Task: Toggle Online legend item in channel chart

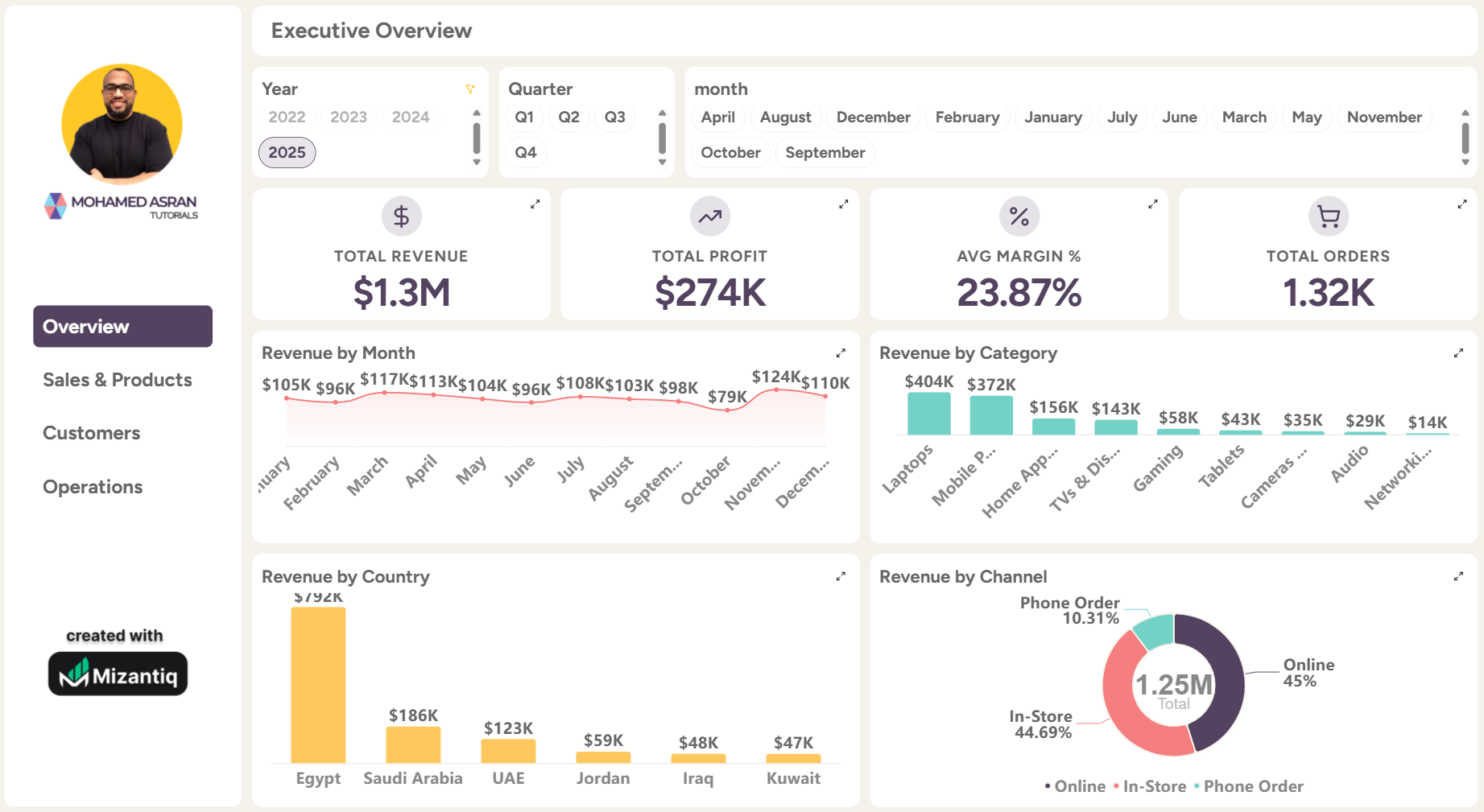Action: click(1075, 786)
